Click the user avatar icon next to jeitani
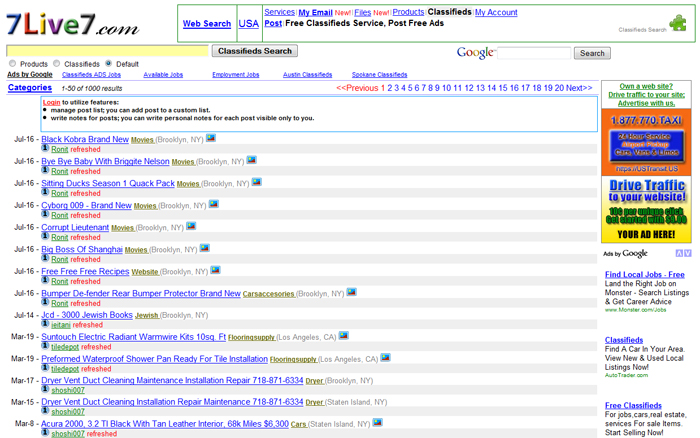Image resolution: width=700 pixels, height=438 pixels. (45, 324)
